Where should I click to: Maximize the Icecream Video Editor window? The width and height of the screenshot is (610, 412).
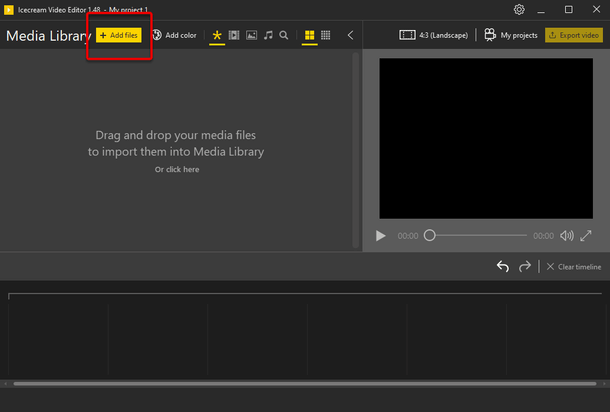pyautogui.click(x=568, y=9)
